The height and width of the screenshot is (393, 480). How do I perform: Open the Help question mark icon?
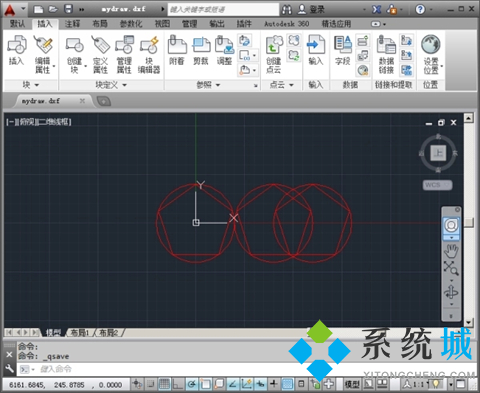420,9
